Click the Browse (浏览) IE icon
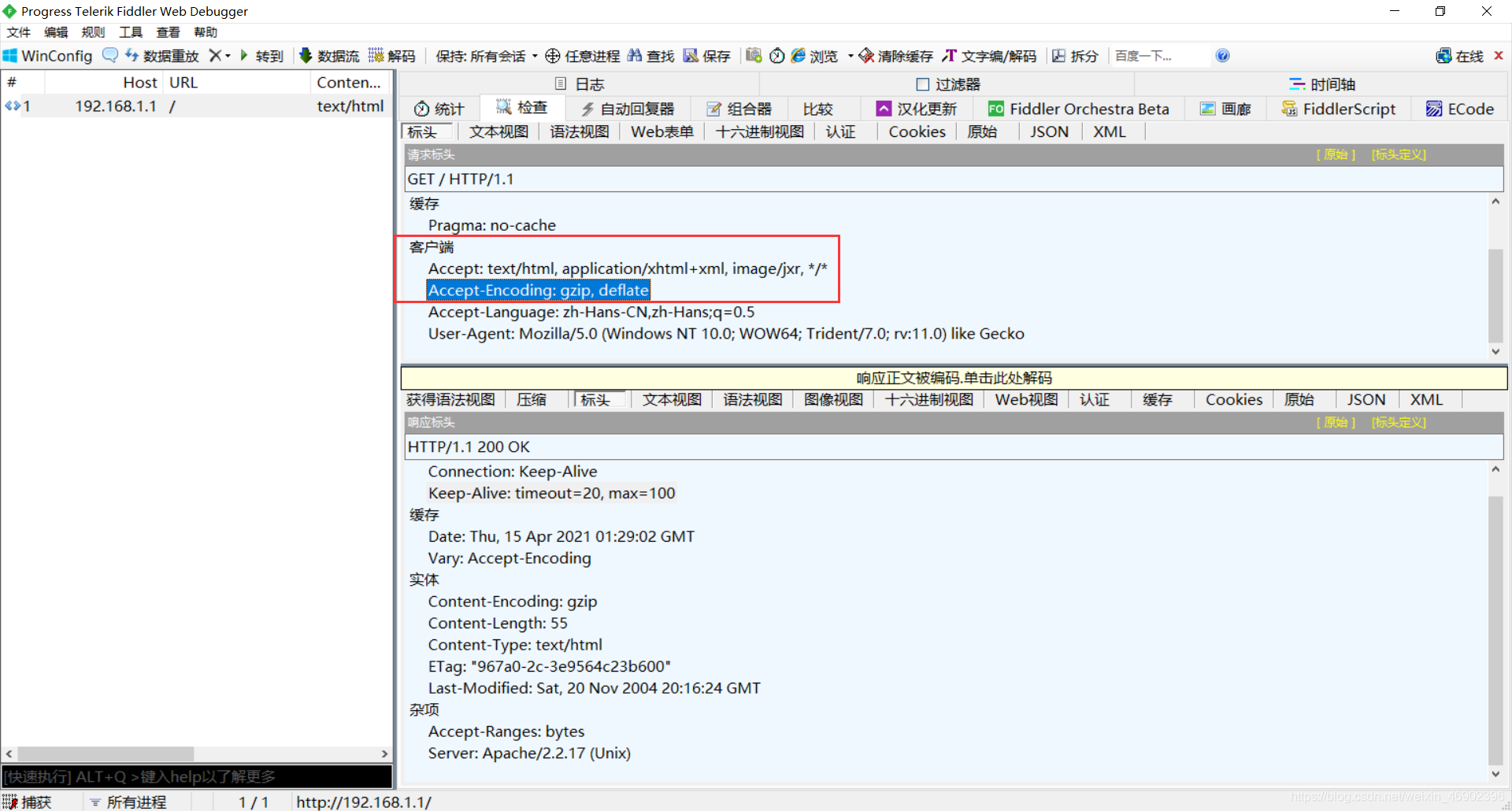 799,55
